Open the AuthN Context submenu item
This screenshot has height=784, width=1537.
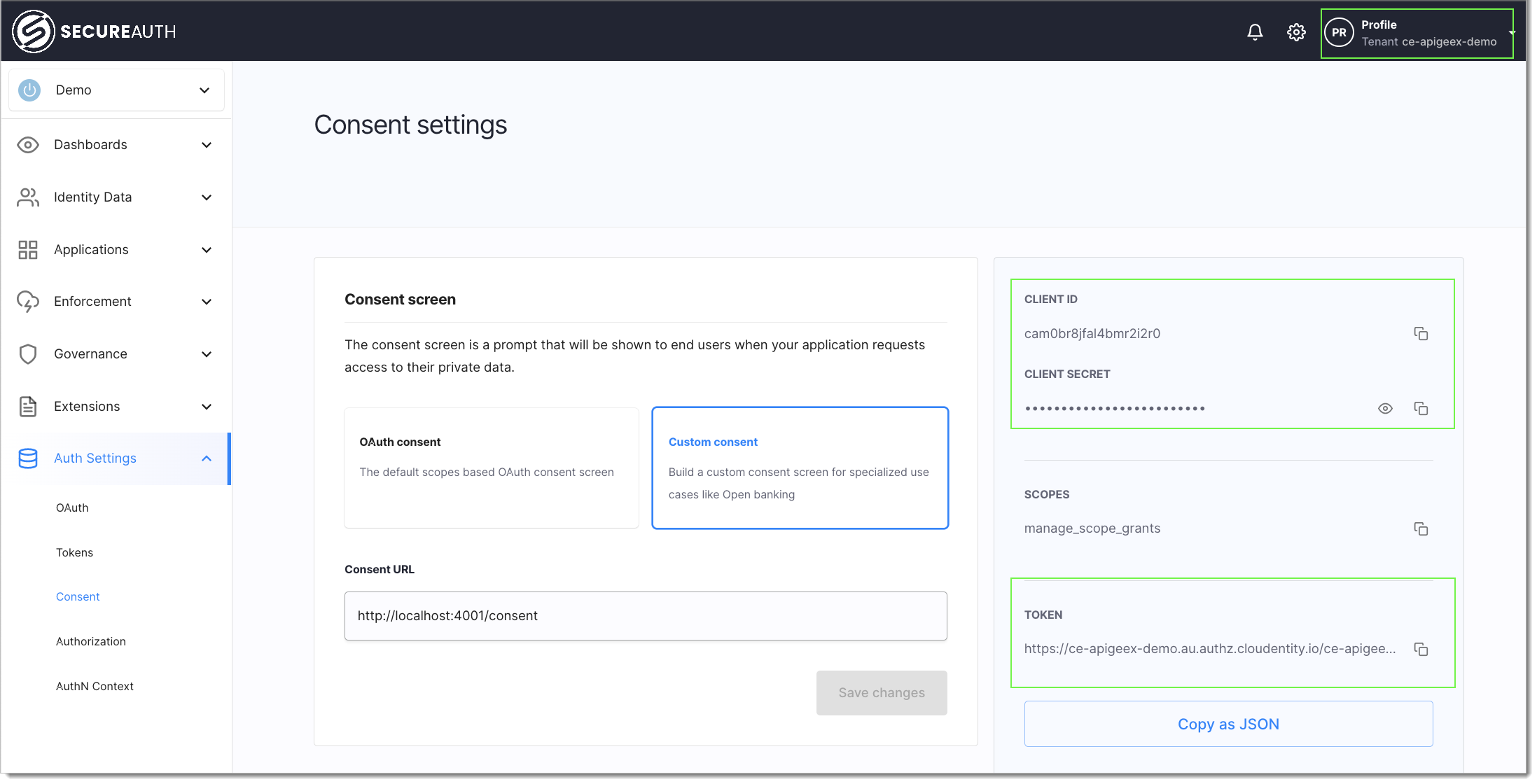click(x=95, y=686)
